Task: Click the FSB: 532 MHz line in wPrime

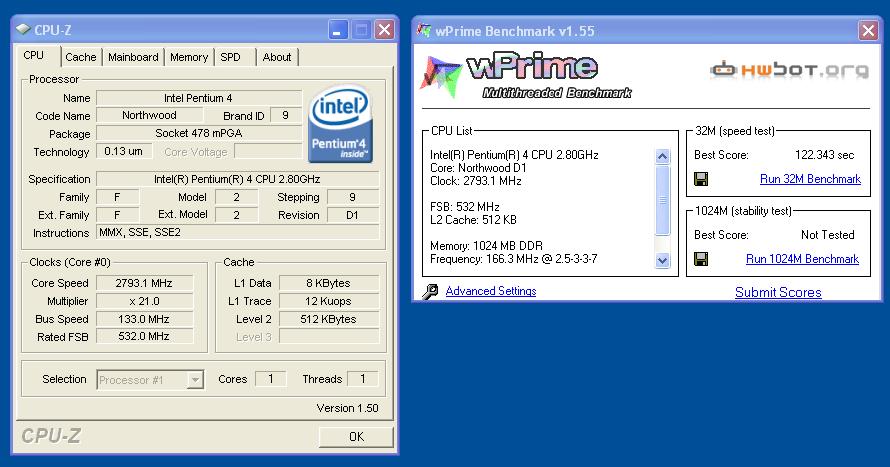Action: 465,207
